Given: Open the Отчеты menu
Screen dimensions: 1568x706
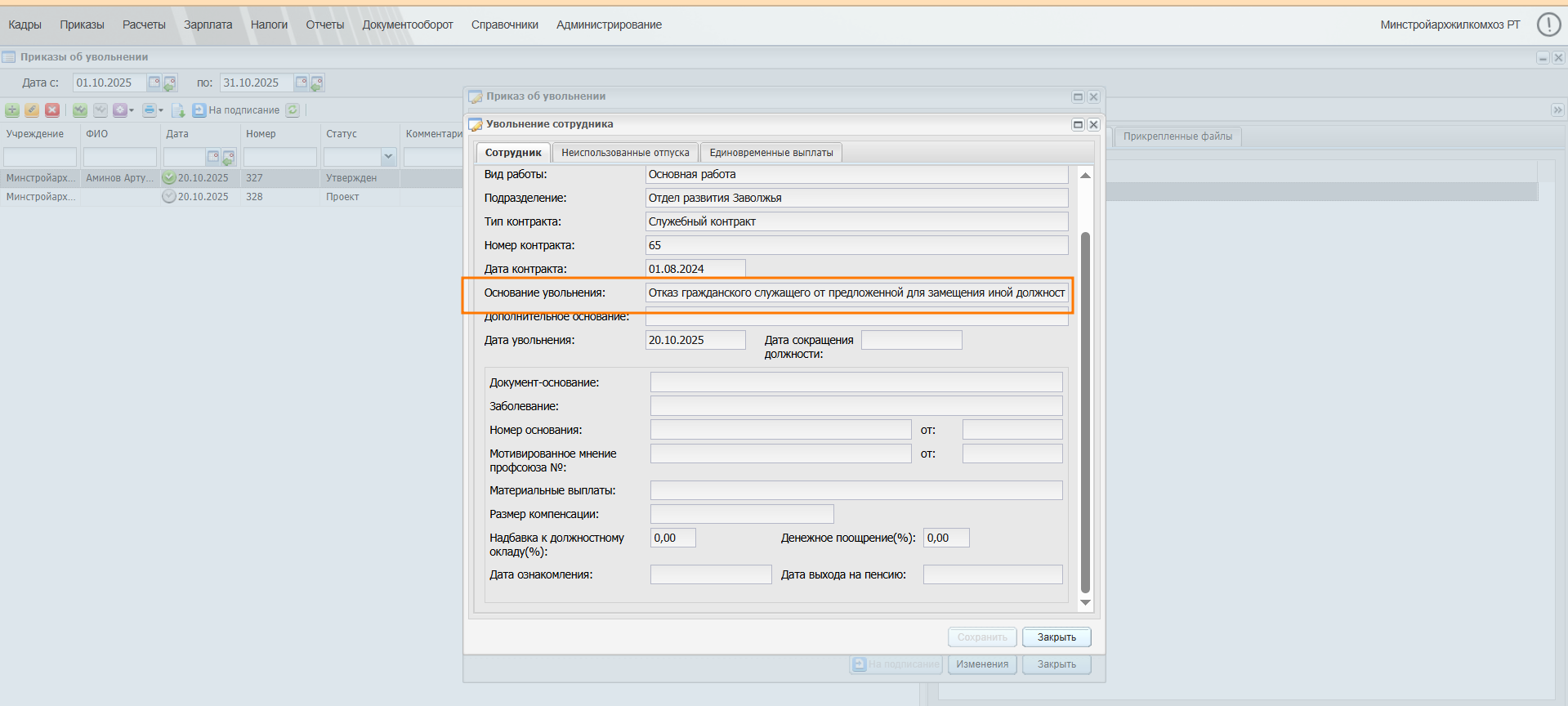Looking at the screenshot, I should click(325, 25).
